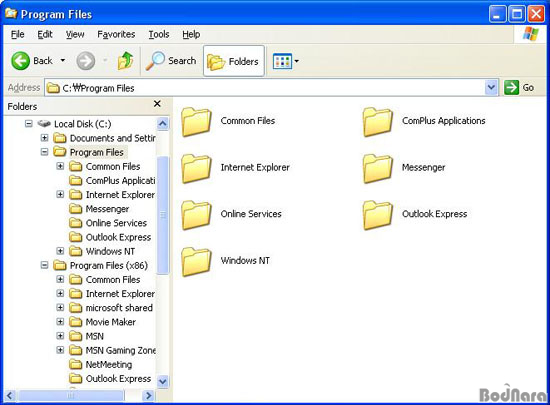The height and width of the screenshot is (405, 550).
Task: Select Online Services folder icon in main pane
Action: click(x=196, y=215)
